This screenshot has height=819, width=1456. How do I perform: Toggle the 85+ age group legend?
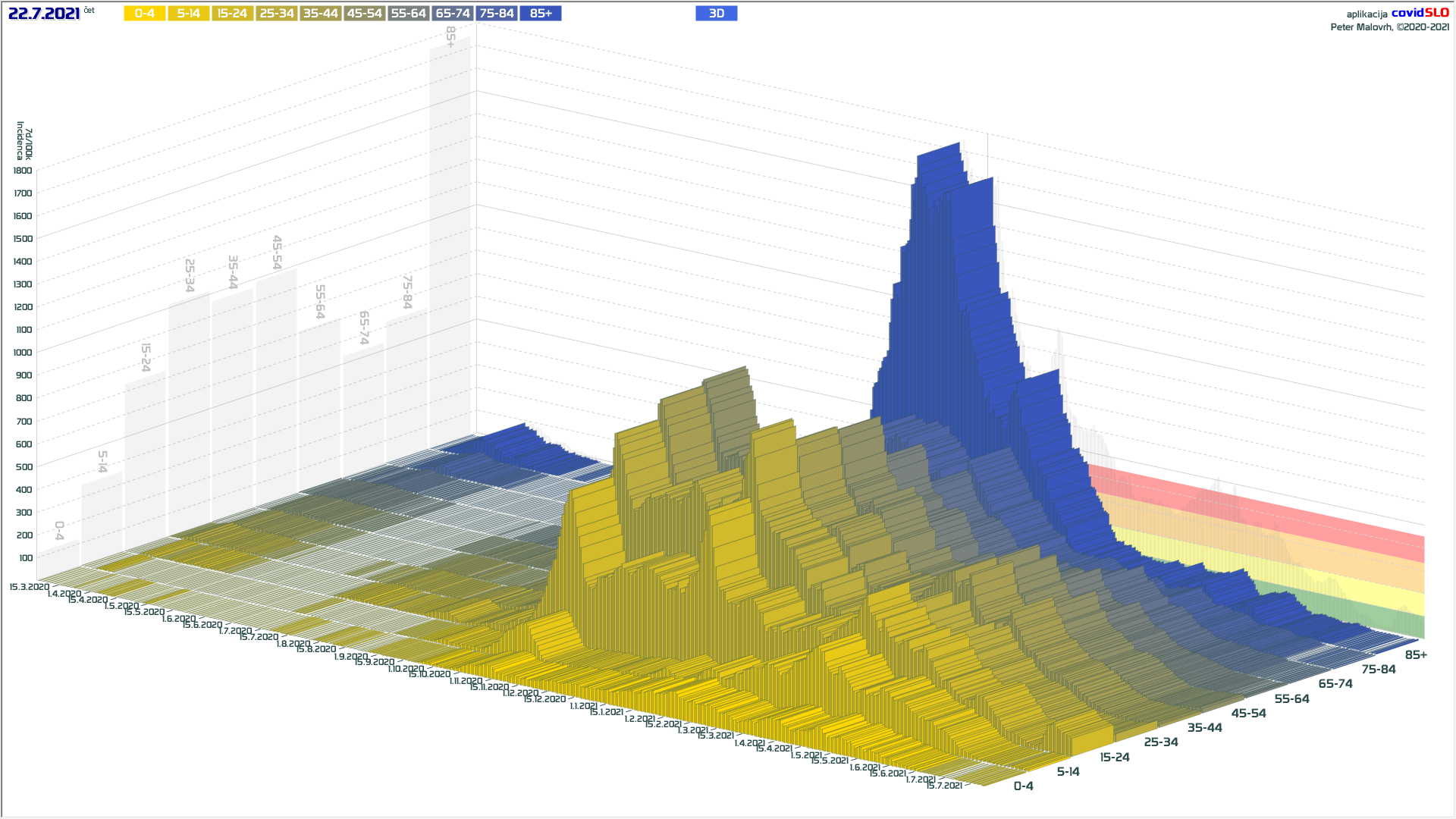pyautogui.click(x=541, y=14)
